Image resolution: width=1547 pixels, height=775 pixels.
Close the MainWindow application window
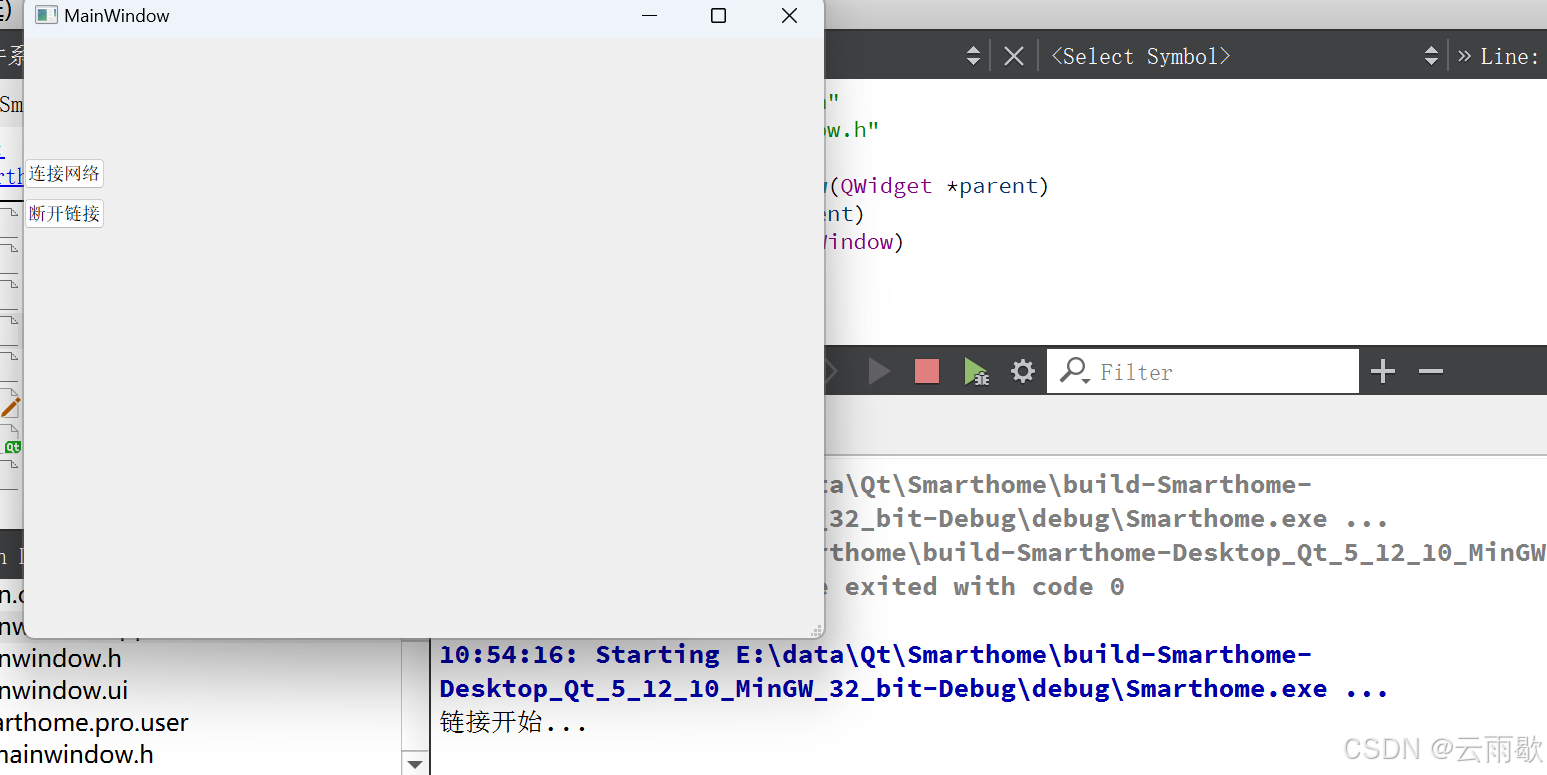(789, 15)
